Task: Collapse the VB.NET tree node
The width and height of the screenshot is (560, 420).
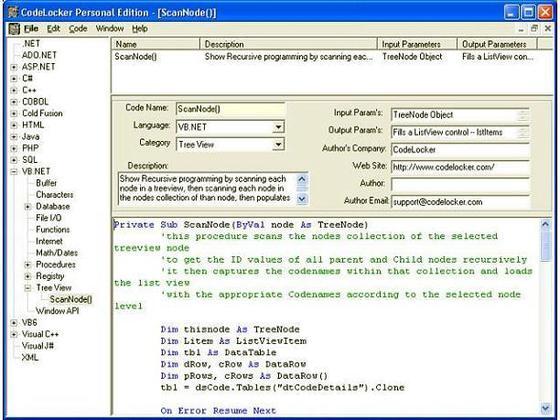Action: click(14, 171)
